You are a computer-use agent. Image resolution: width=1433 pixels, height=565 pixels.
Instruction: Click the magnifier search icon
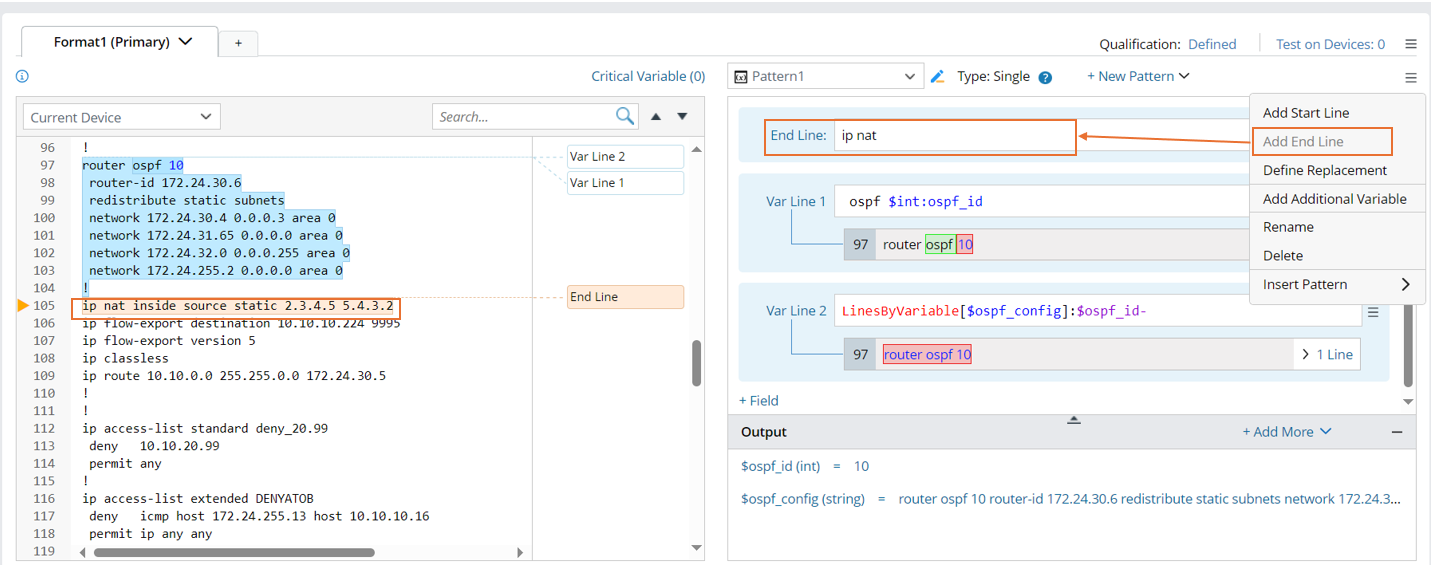pos(625,116)
